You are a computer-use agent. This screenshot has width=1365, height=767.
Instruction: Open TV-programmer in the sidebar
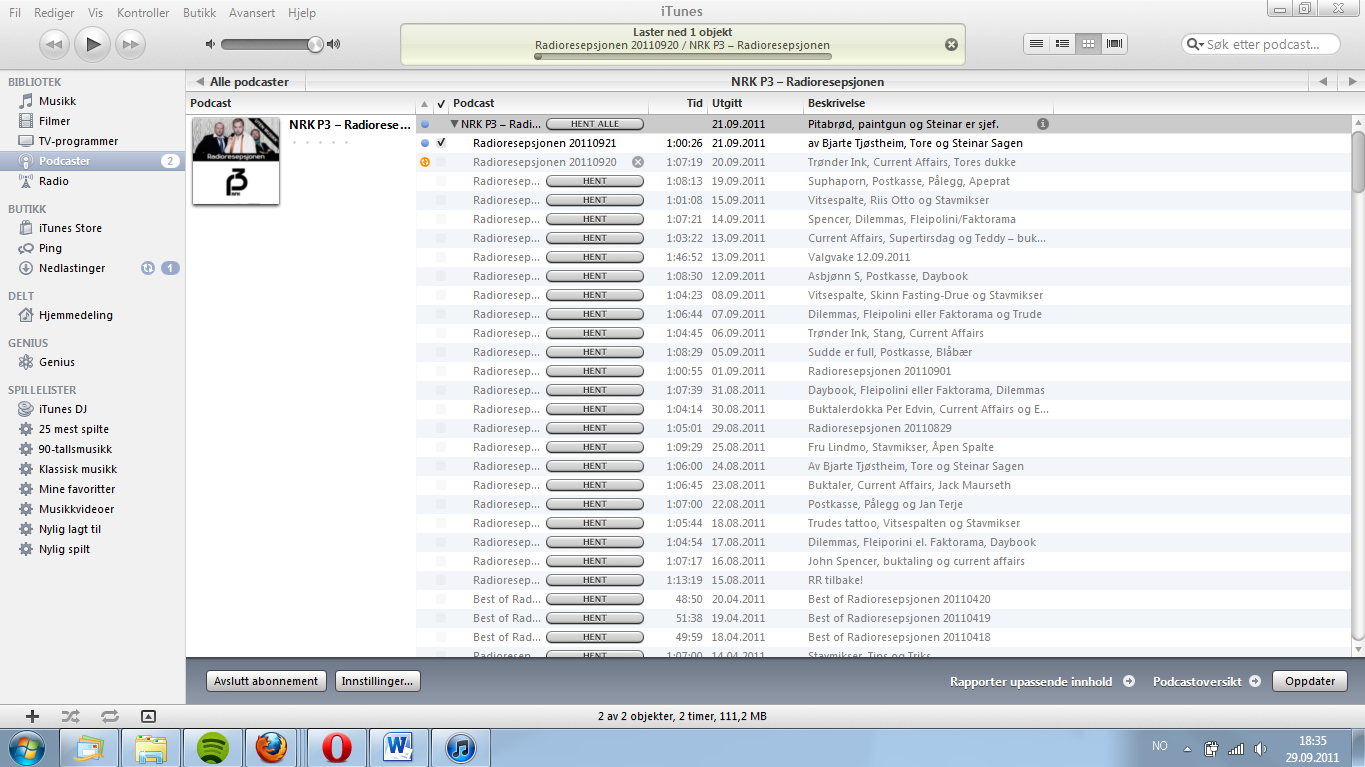[x=78, y=141]
